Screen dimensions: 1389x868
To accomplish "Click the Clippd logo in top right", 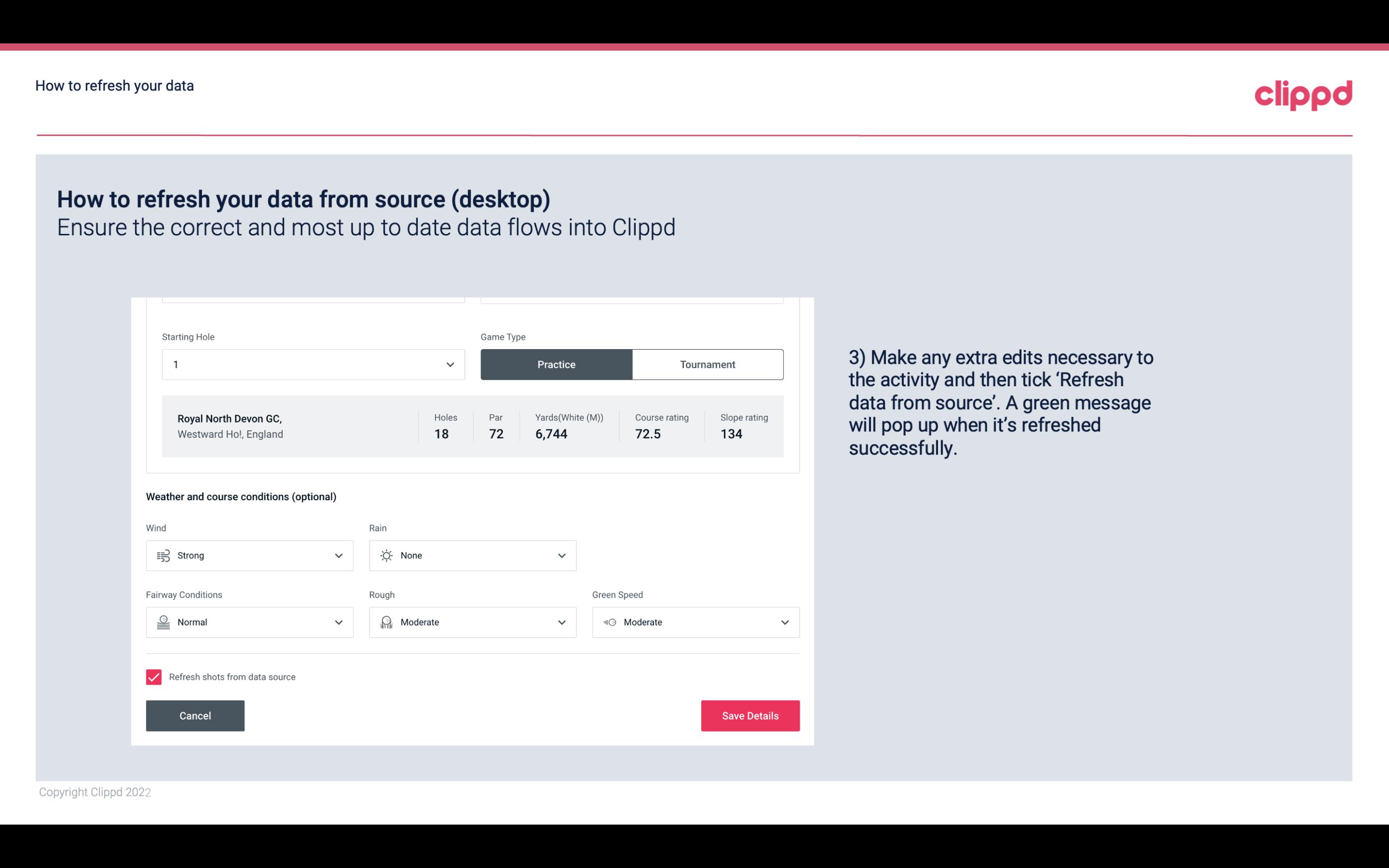I will [1303, 94].
